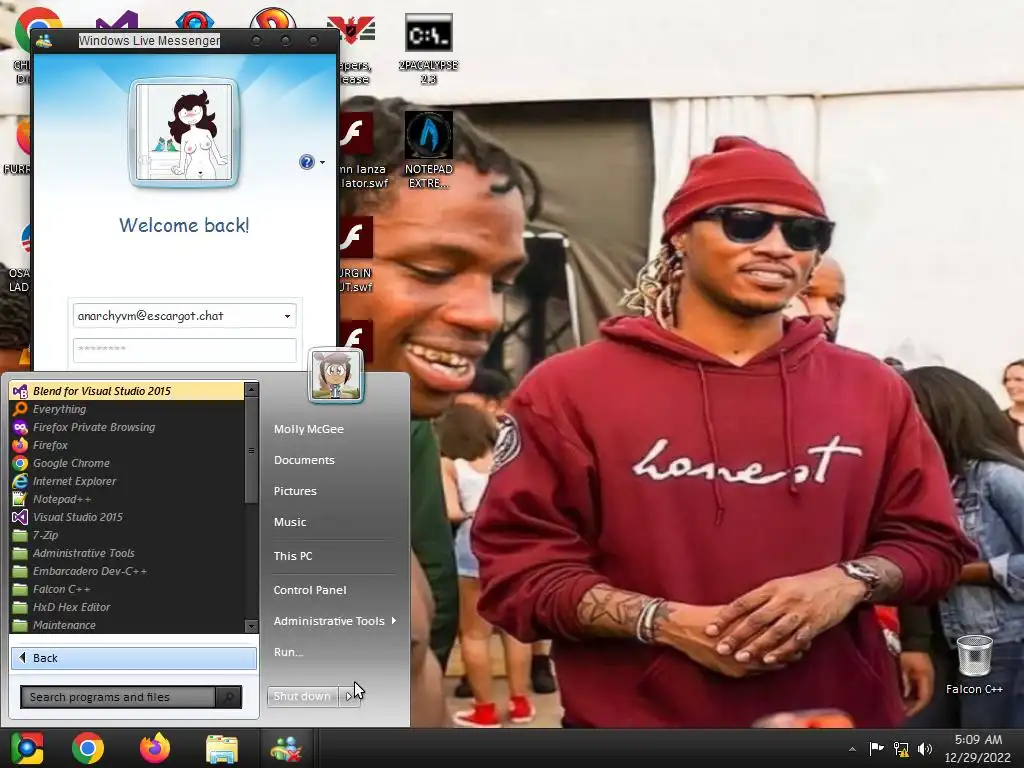
Task: Open Control Panel from the Start menu
Action: click(310, 590)
